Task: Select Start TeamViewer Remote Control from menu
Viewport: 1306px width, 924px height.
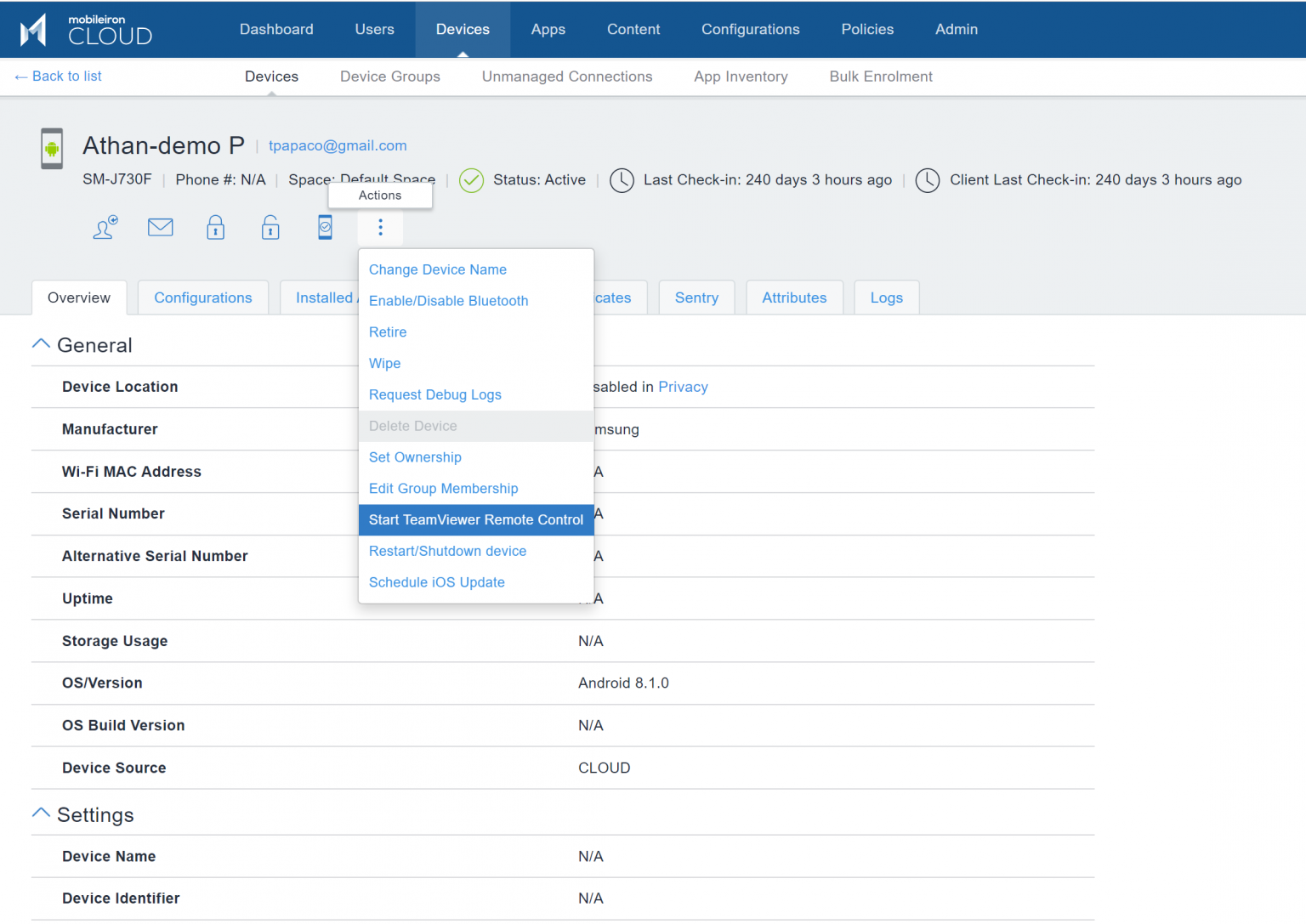Action: [475, 519]
